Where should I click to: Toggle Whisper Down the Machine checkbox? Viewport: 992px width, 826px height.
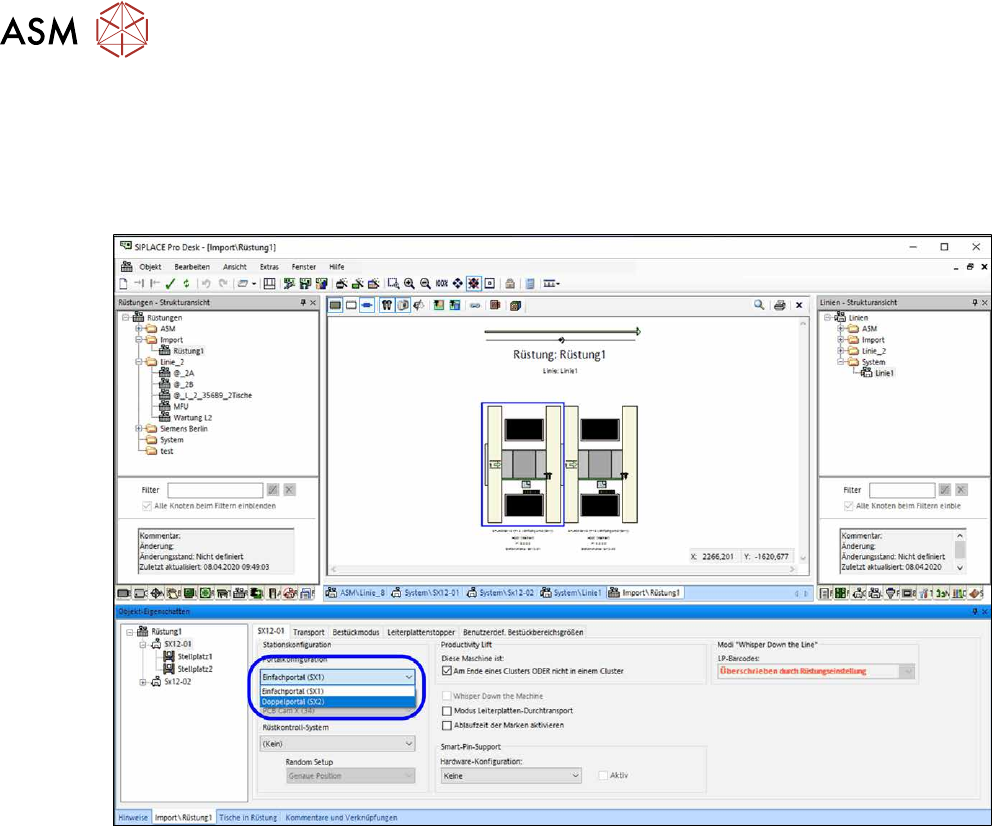point(447,696)
